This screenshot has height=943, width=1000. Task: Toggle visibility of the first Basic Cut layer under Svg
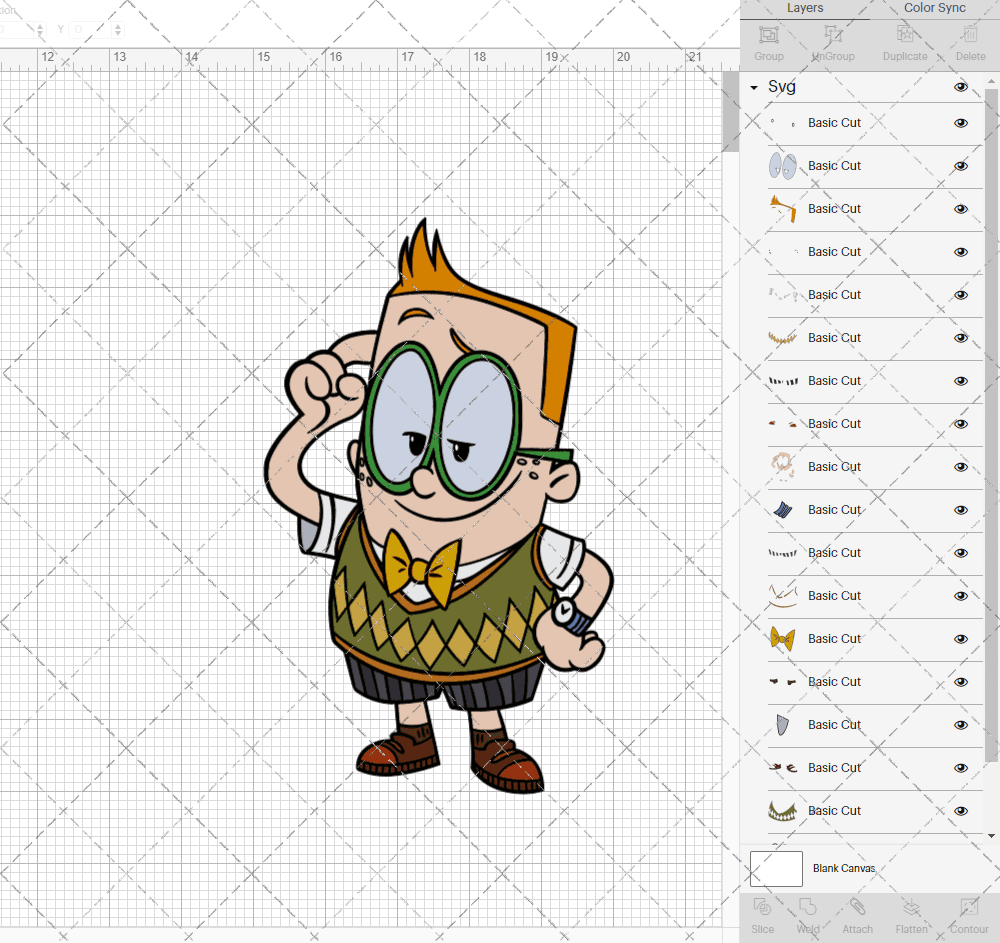click(x=960, y=123)
